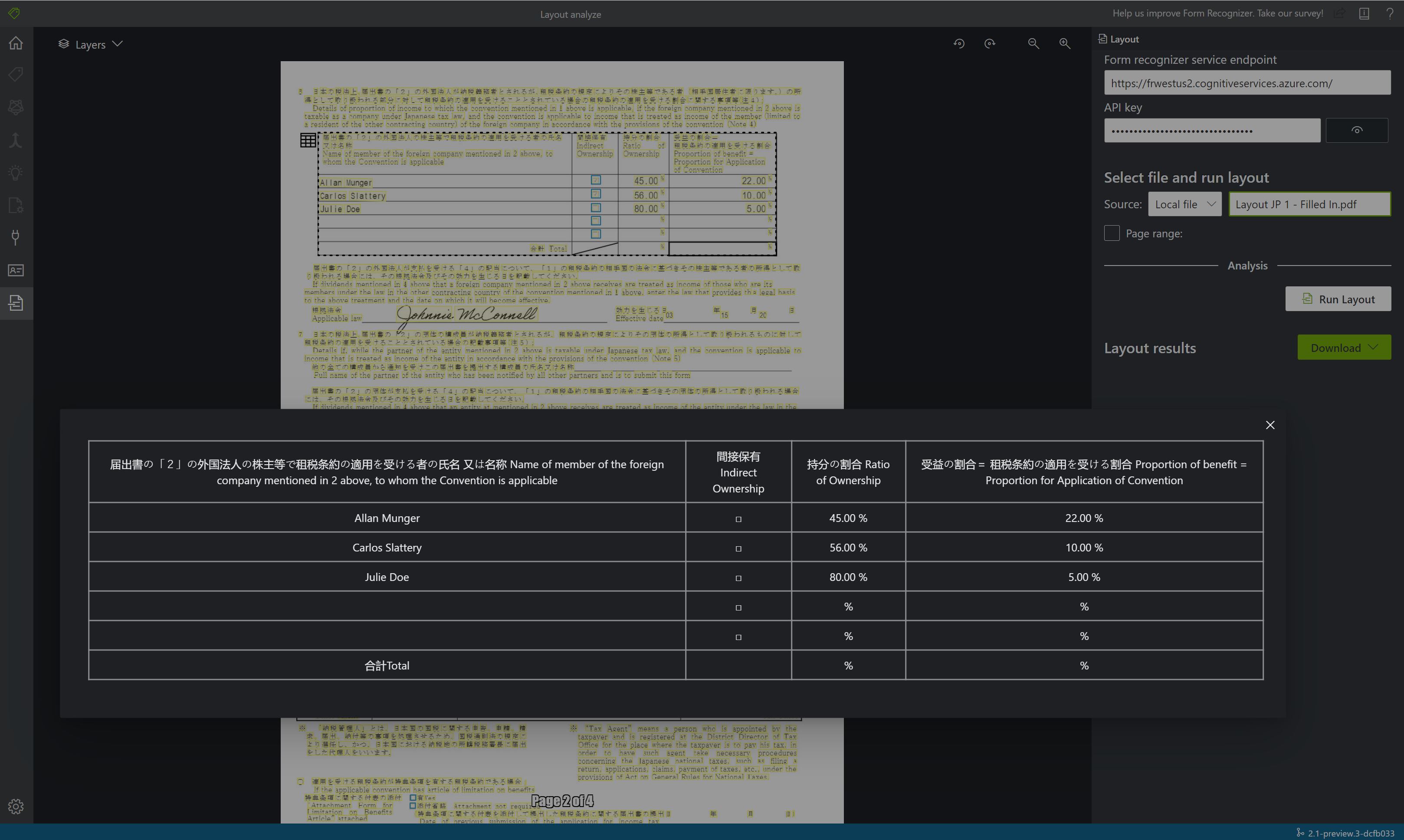Select the Layout JP 1 Filled In.pdf file
Screen dimensions: 1404x840
[1310, 204]
